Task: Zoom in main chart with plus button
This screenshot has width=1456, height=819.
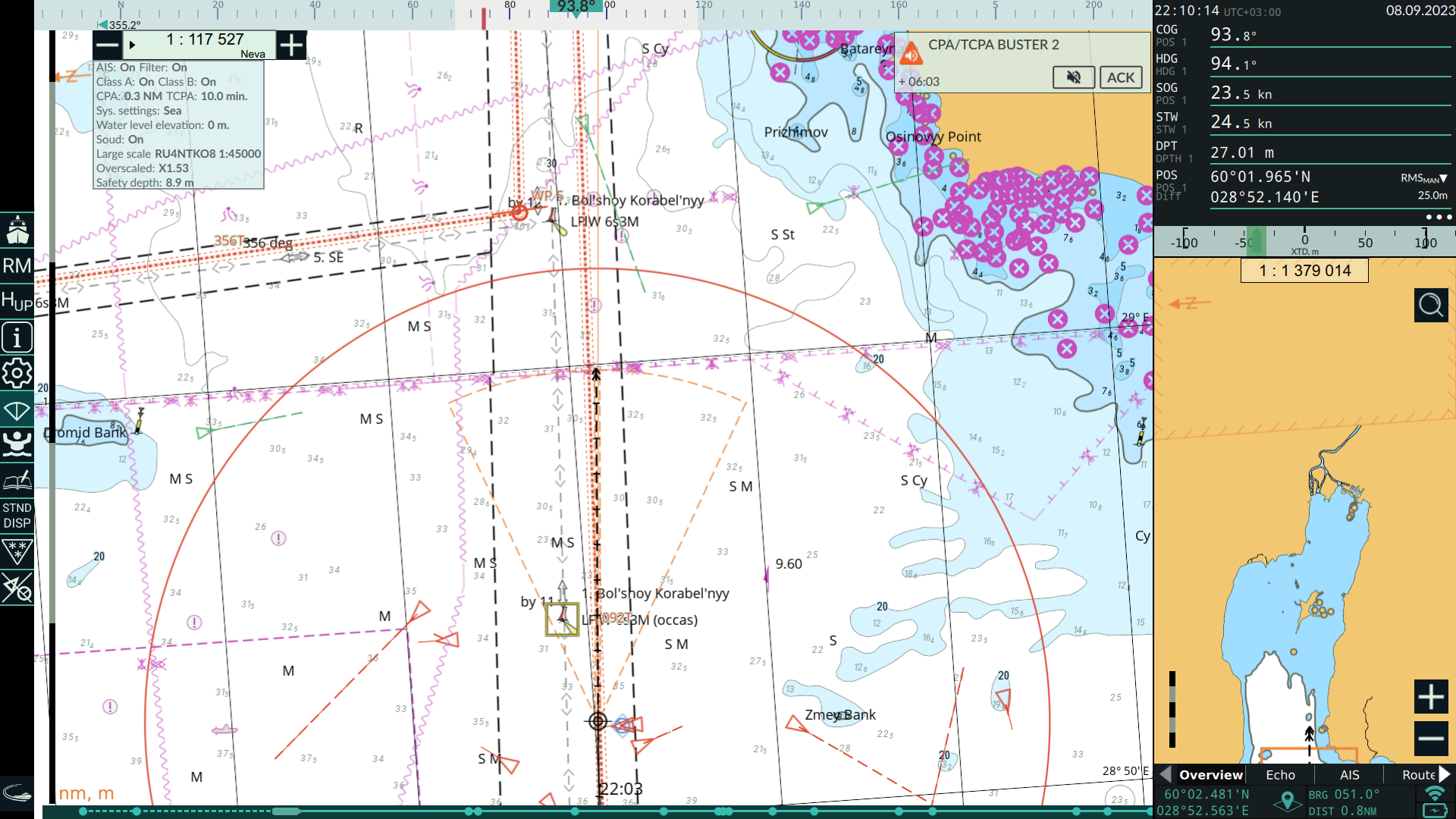Action: (291, 45)
